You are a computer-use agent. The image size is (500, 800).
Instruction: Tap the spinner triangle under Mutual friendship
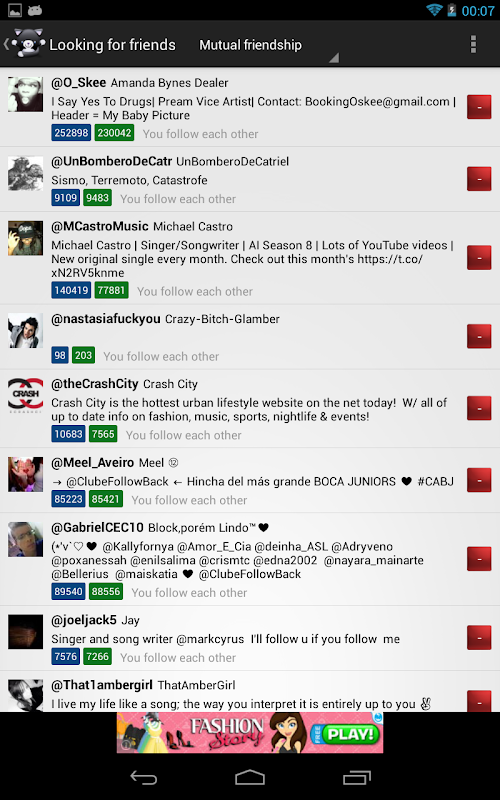[x=334, y=58]
